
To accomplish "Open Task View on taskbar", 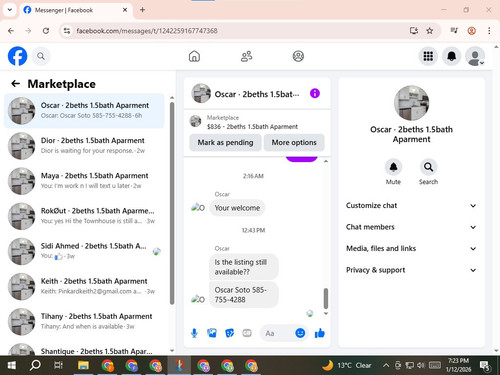I will [58, 365].
